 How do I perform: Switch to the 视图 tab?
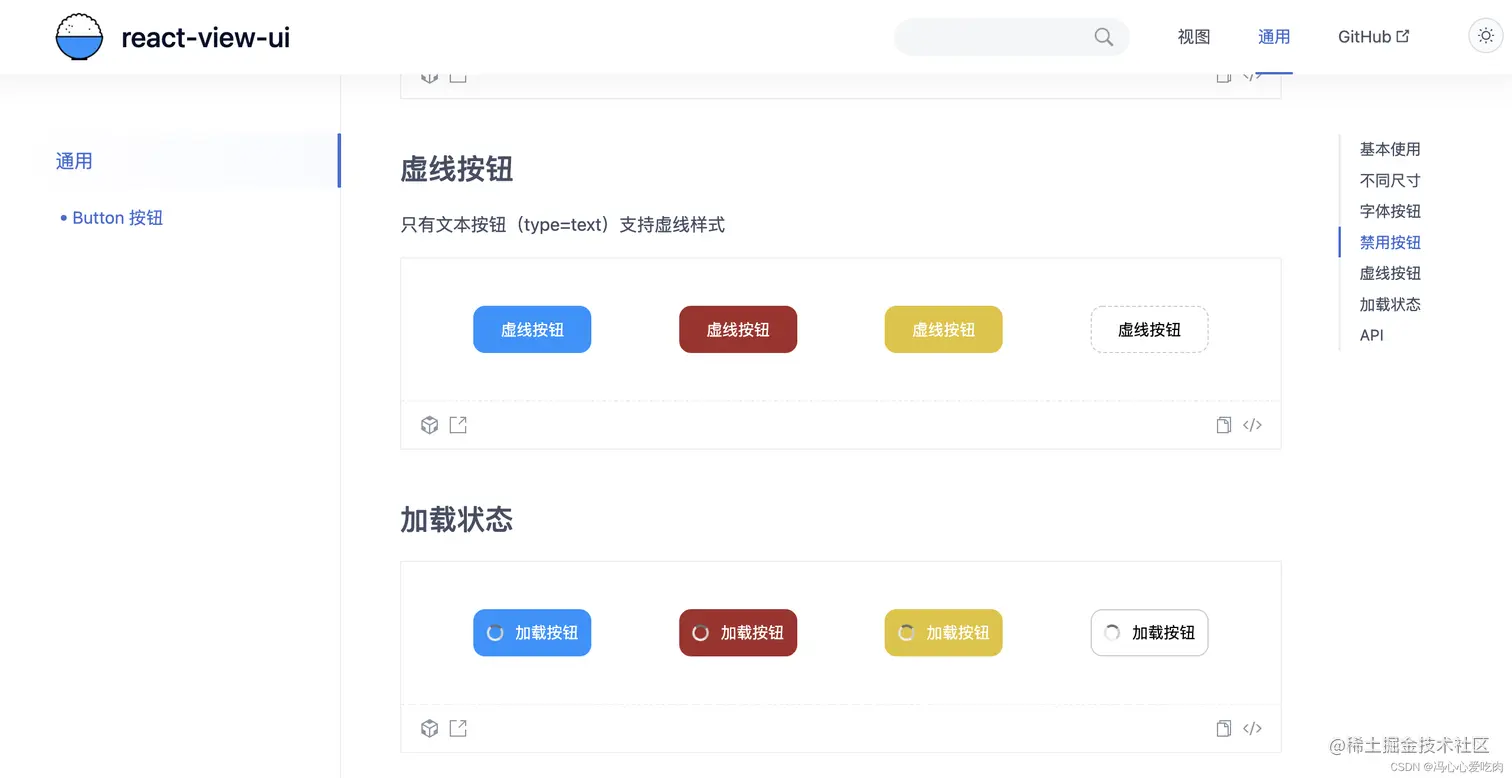pyautogui.click(x=1193, y=36)
